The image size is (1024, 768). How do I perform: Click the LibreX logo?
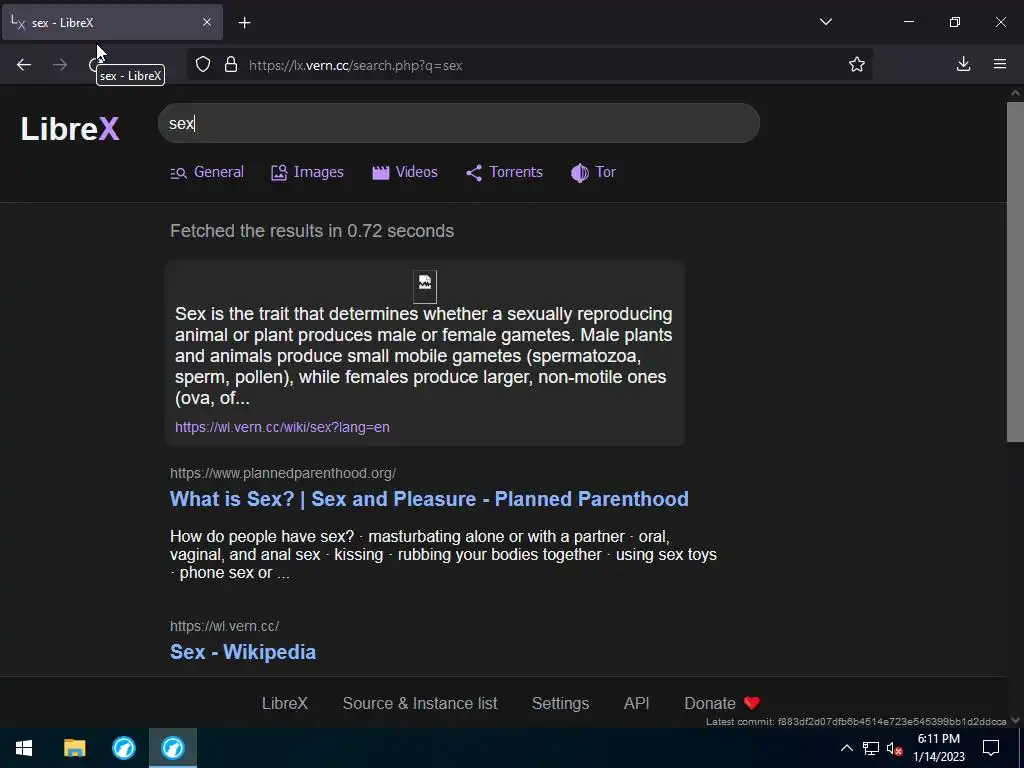tap(70, 128)
